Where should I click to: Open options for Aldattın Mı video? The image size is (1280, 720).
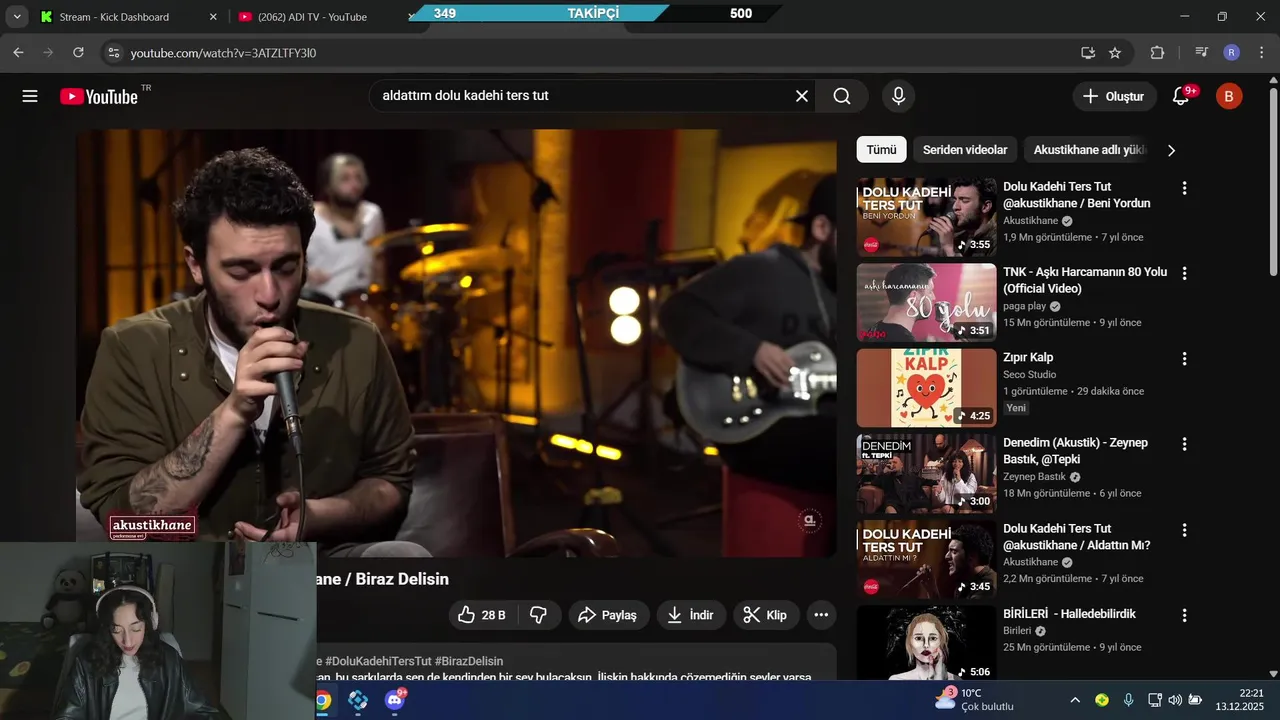1184,530
